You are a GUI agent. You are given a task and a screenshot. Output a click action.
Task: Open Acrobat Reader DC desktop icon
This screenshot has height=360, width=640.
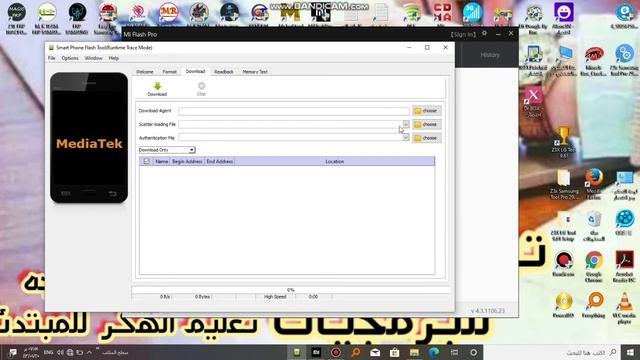(624, 267)
